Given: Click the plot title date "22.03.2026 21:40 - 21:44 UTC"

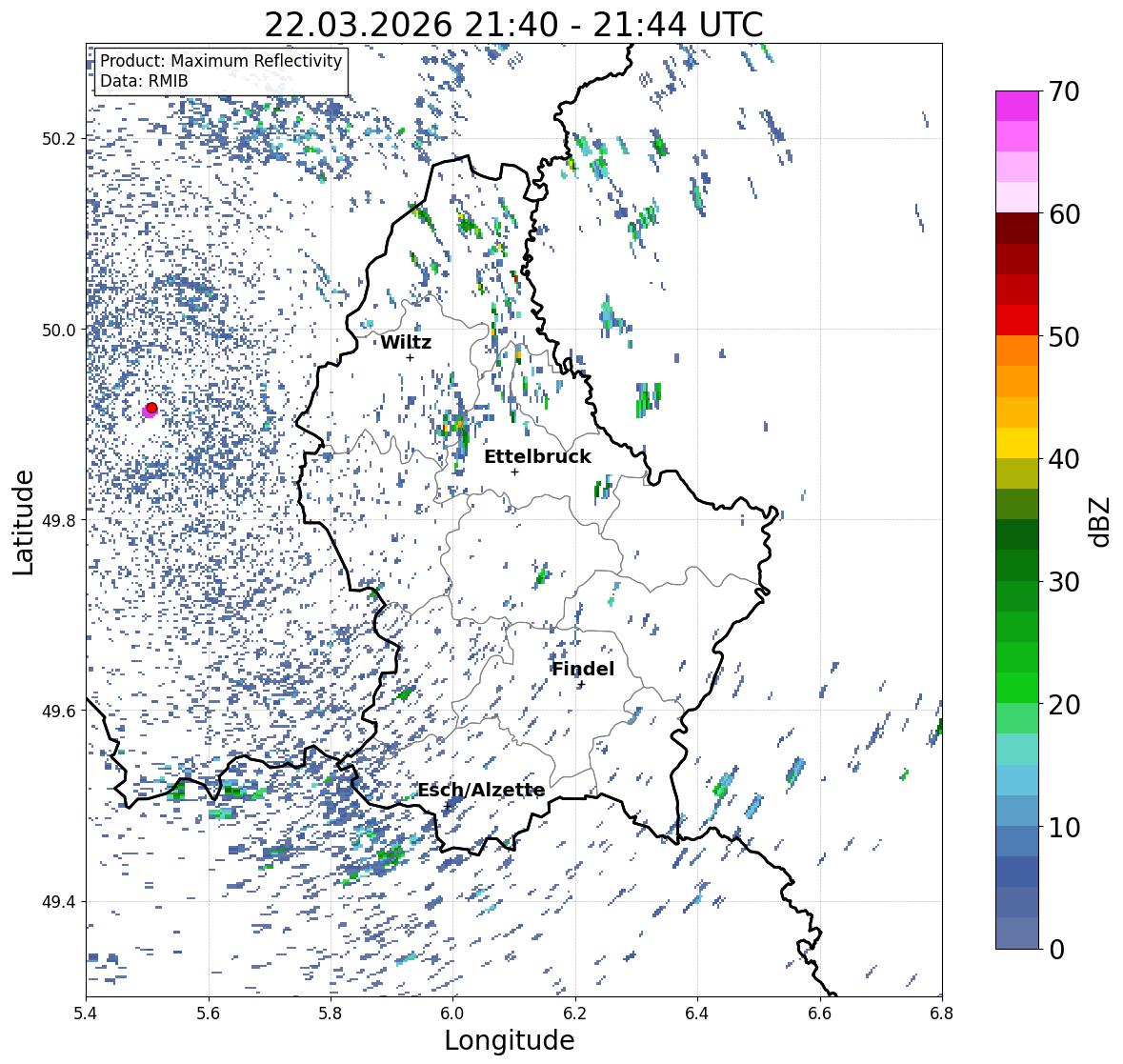Looking at the screenshot, I should pyautogui.click(x=513, y=26).
